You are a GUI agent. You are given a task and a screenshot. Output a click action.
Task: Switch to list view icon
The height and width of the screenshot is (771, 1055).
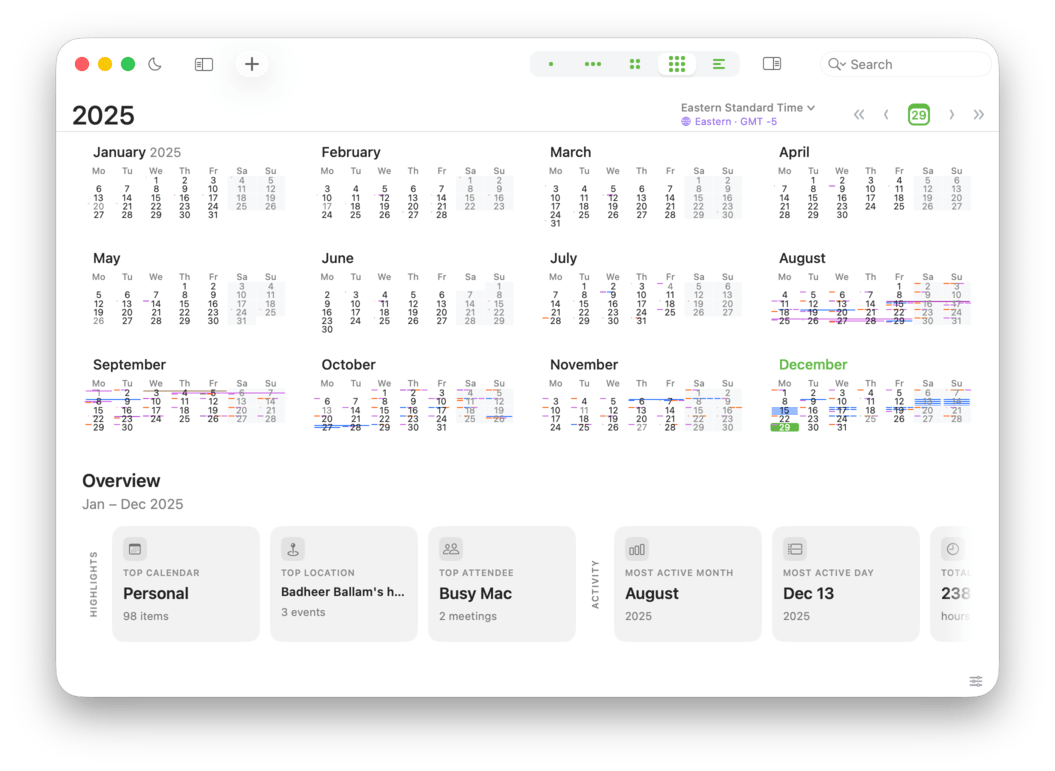(x=718, y=64)
